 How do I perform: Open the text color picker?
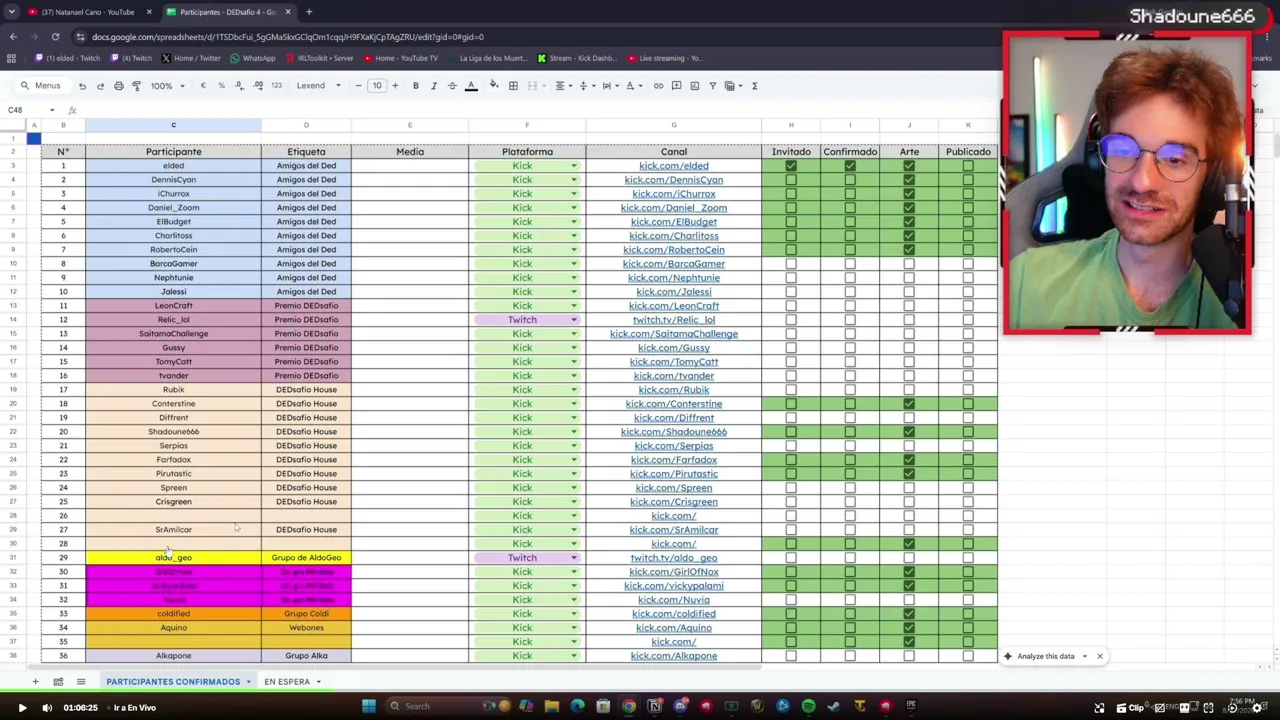coord(471,86)
